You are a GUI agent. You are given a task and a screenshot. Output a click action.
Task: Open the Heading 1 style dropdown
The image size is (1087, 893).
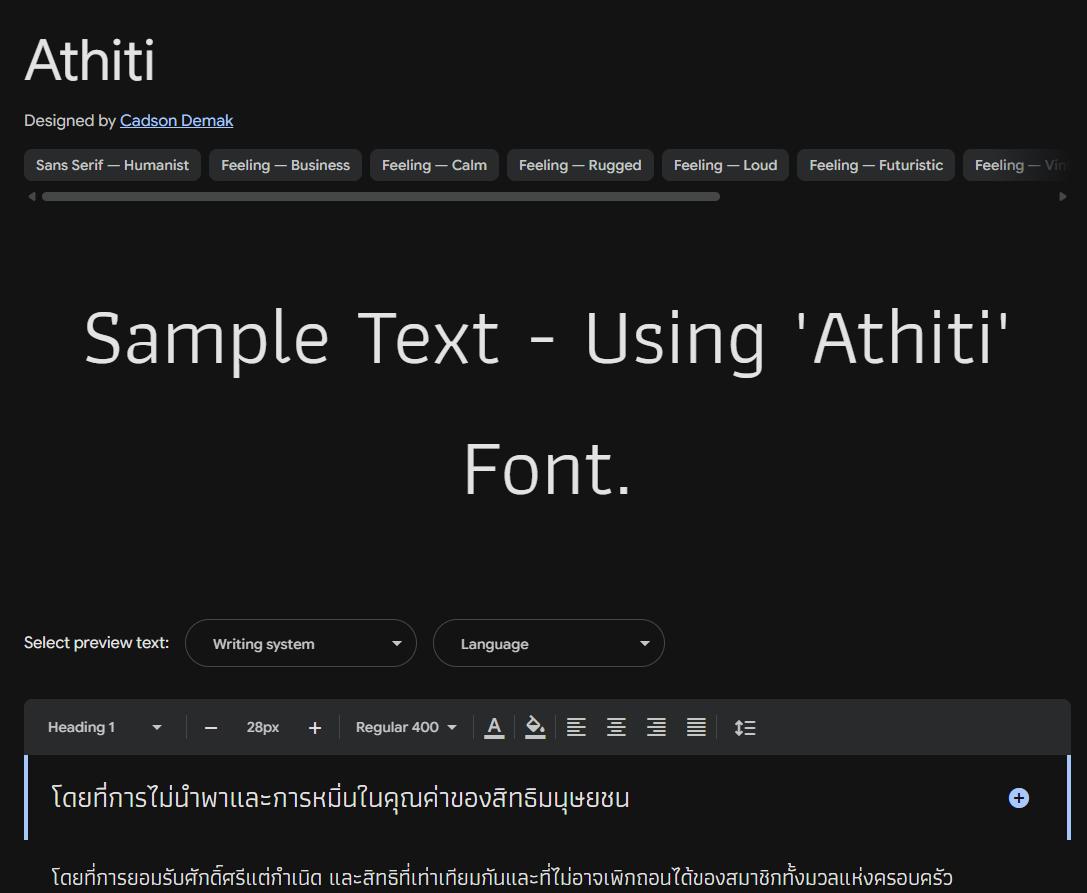pyautogui.click(x=104, y=727)
